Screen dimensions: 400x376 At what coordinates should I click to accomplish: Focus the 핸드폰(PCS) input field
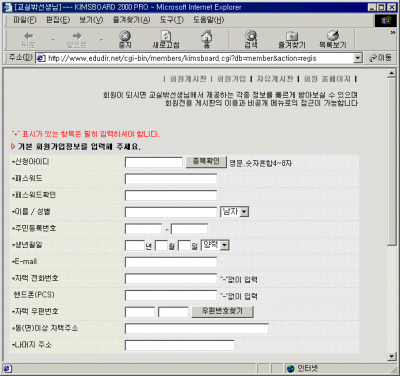[x=171, y=295]
